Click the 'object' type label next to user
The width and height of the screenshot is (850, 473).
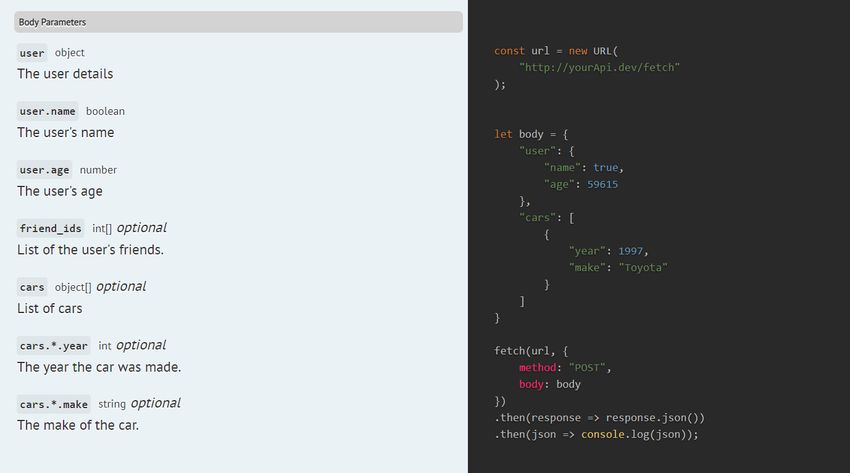coord(69,53)
